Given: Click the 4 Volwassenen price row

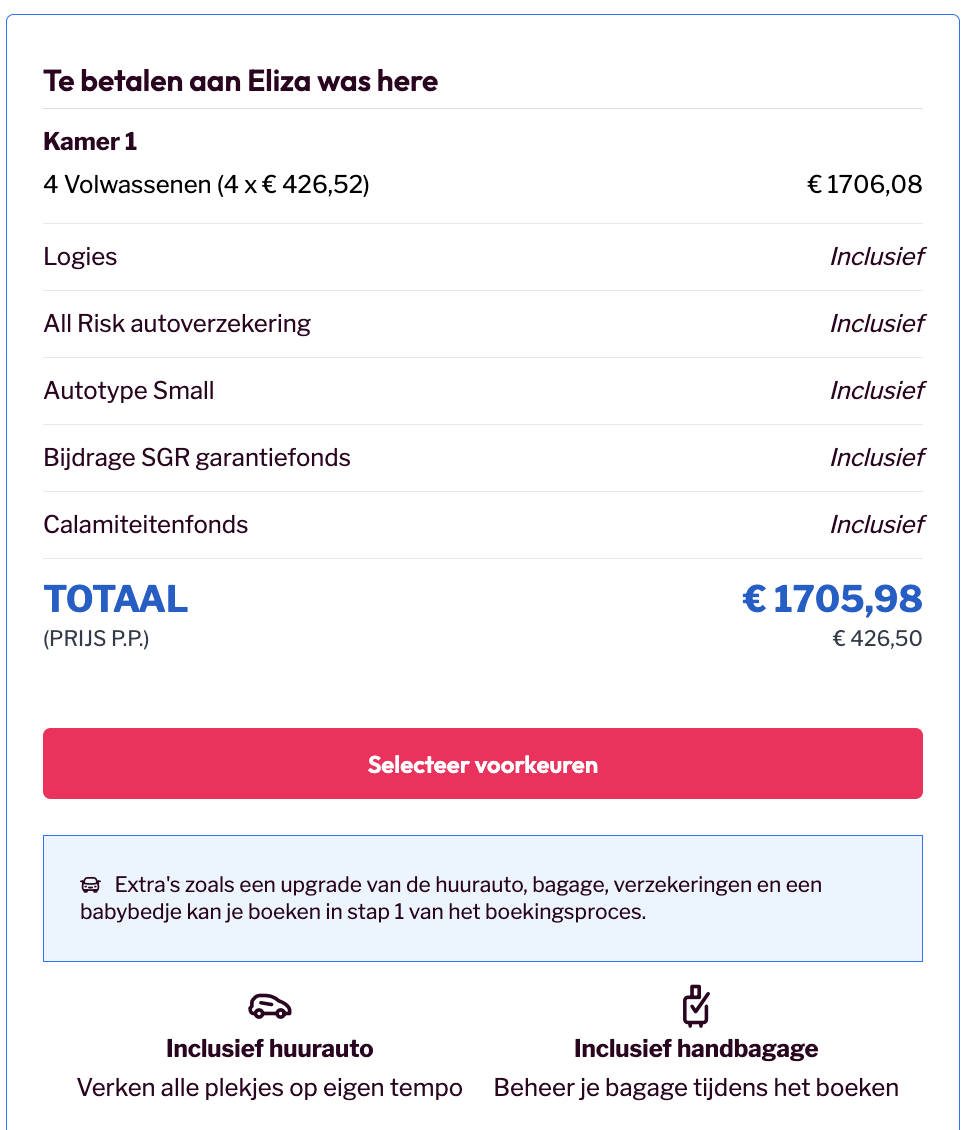Looking at the screenshot, I should click(206, 185).
